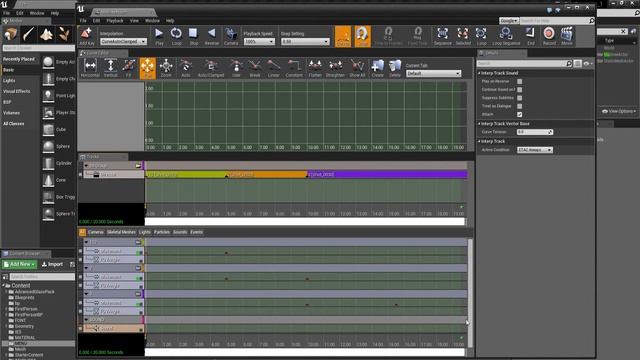Open the Interpolation mode dropdown

coord(123,42)
